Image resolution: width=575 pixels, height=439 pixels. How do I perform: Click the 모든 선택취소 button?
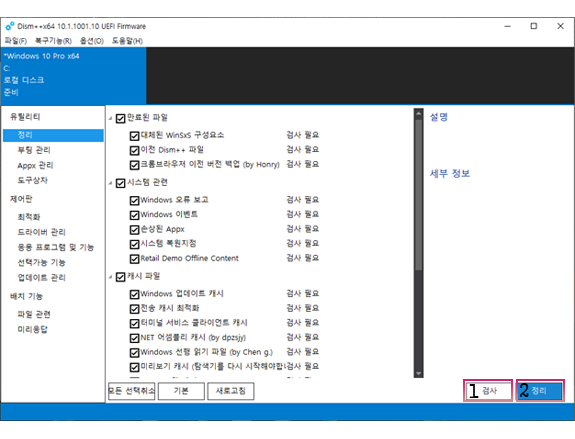coord(131,391)
